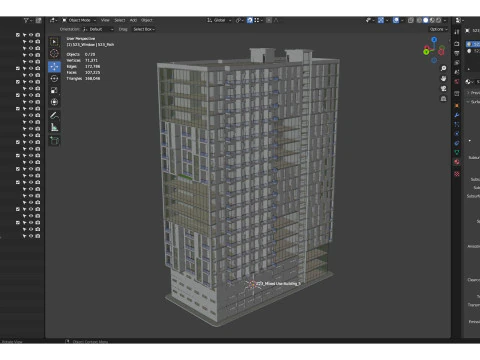Open the Modifiers wrench tab
480x360 pixels.
pos(457,115)
